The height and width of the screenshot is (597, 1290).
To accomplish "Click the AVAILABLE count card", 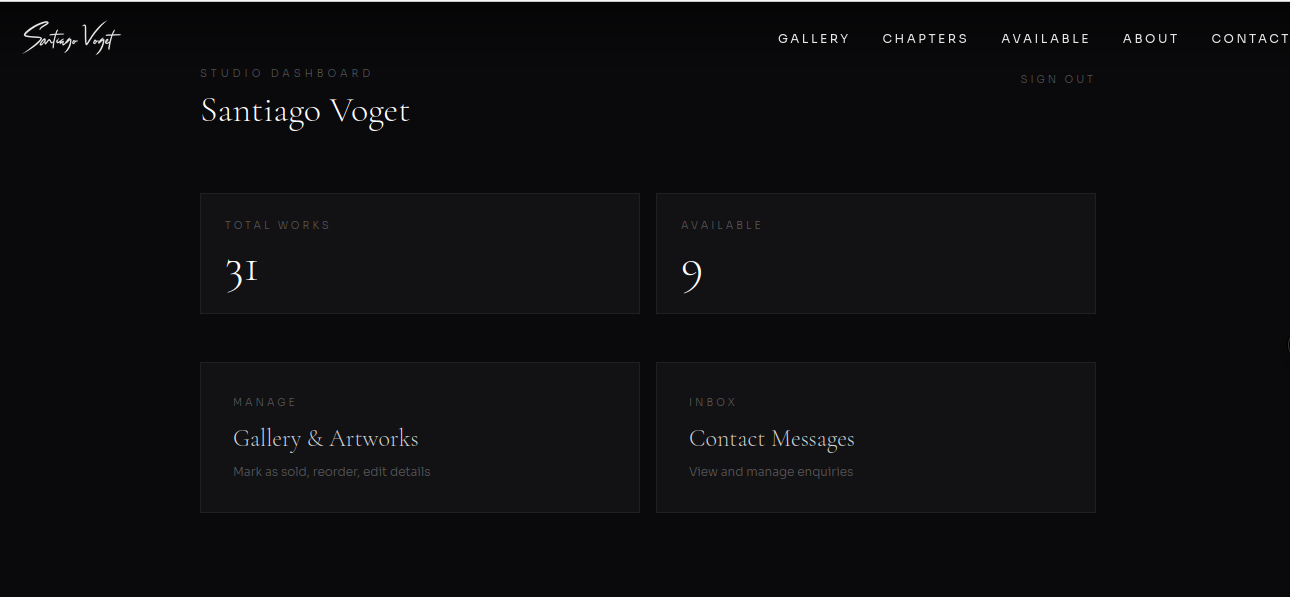I will coord(875,253).
